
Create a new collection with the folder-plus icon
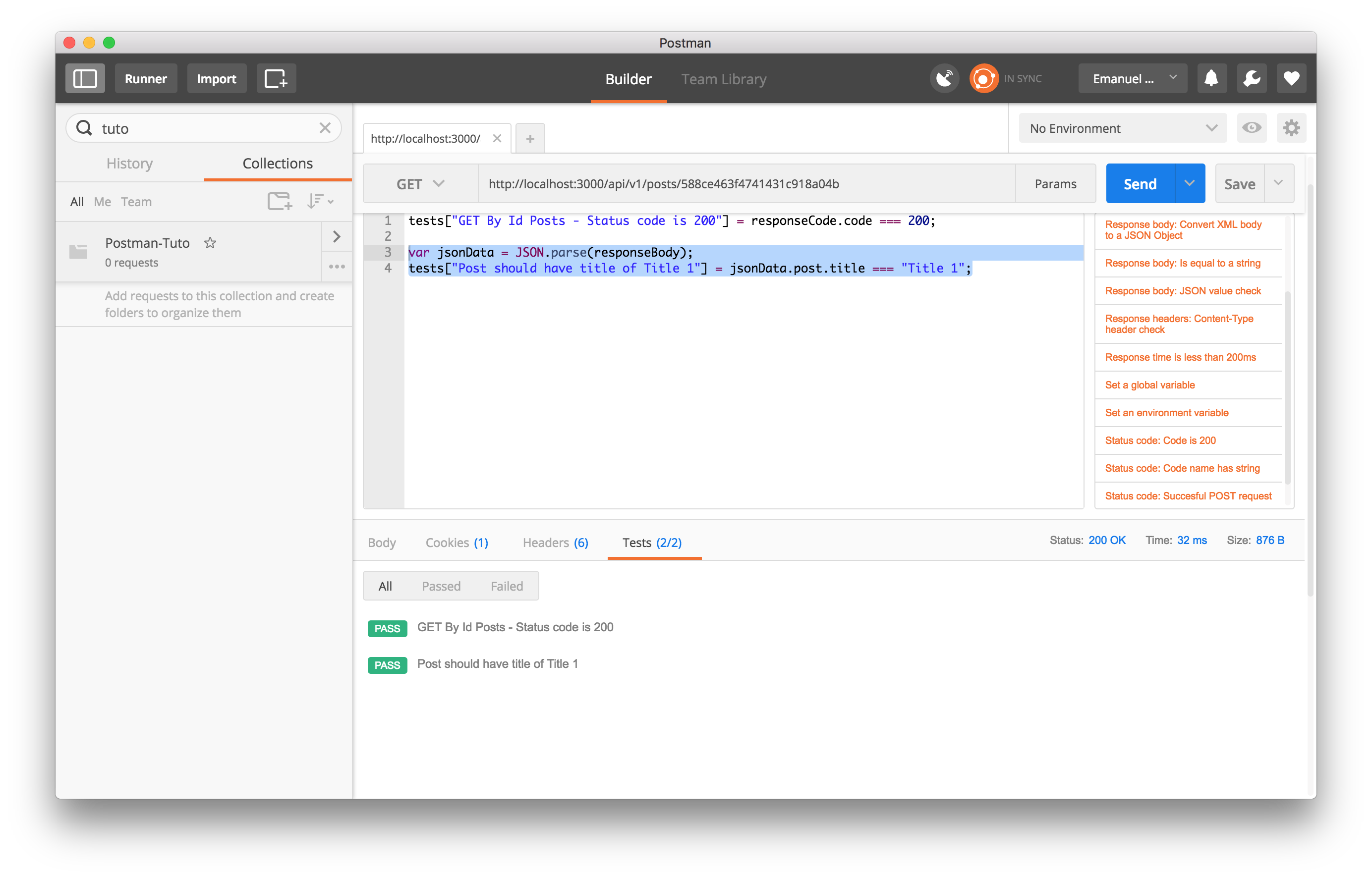coord(280,201)
